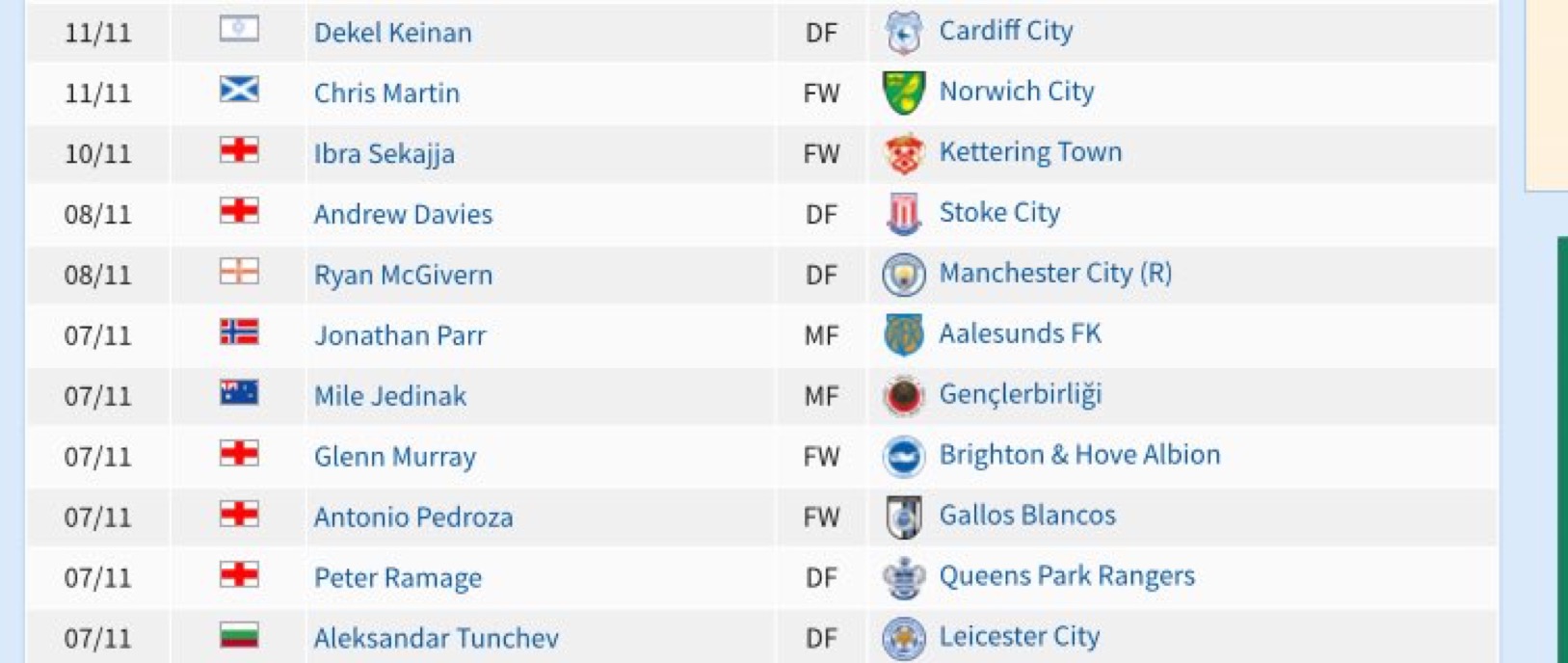
Task: Click the 10/11 date cell for Ibra Sekajja
Action: [97, 154]
